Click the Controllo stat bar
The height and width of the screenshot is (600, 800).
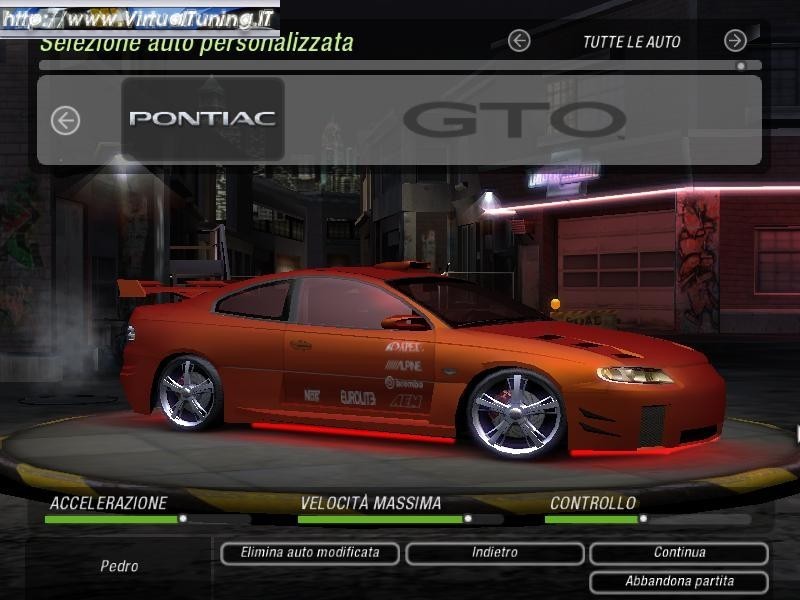click(647, 519)
